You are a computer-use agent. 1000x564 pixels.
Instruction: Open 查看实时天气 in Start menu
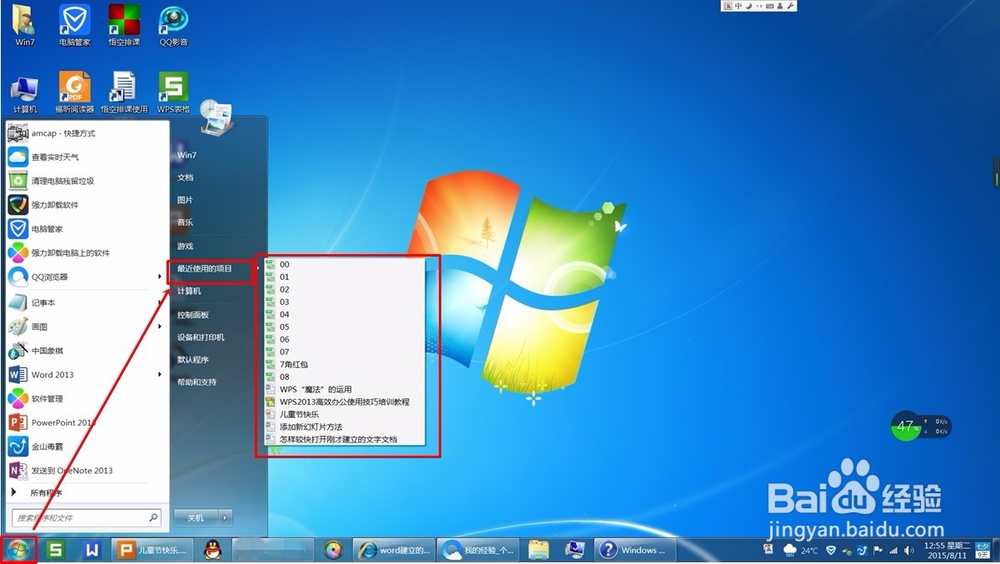(x=86, y=157)
